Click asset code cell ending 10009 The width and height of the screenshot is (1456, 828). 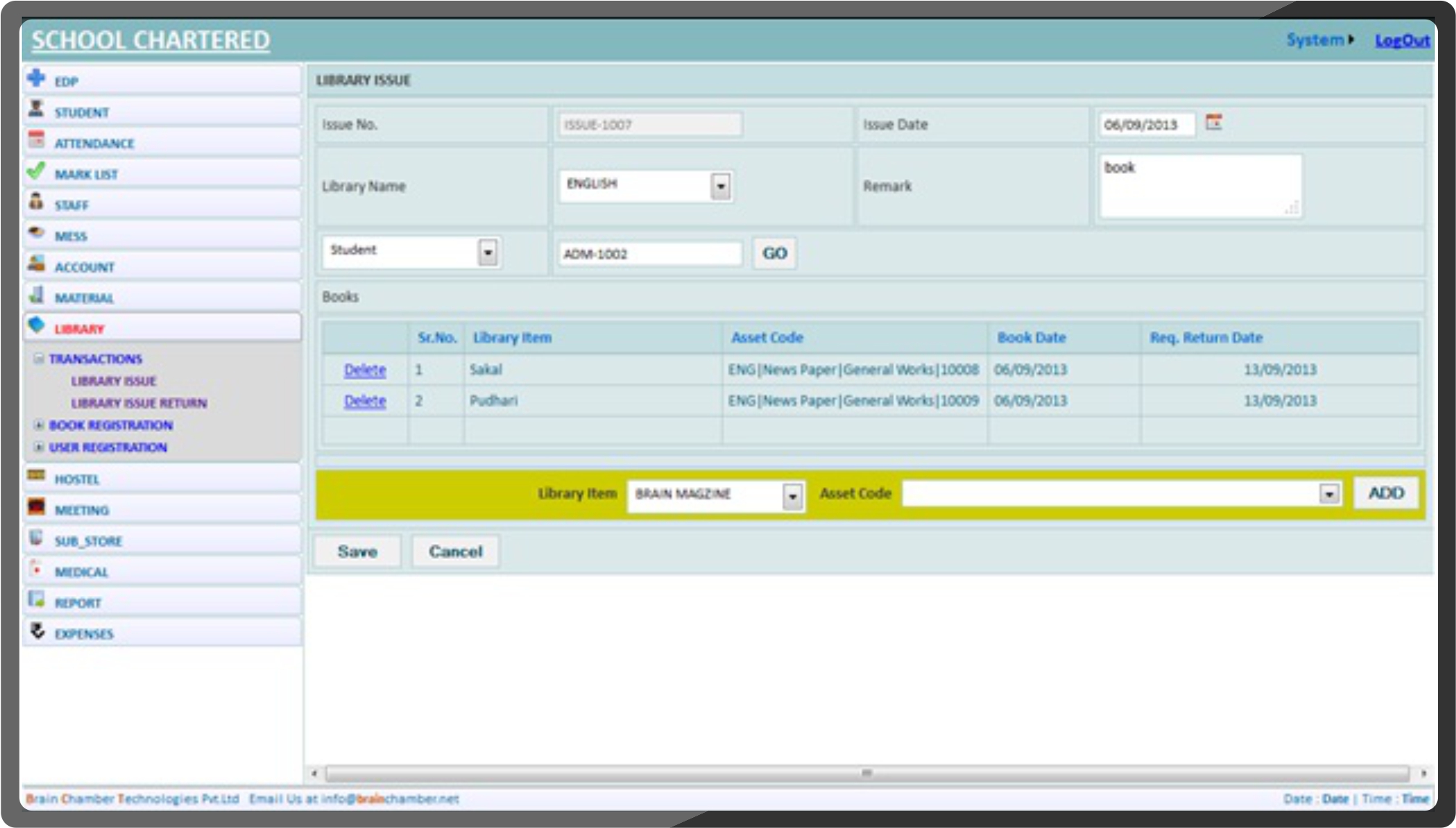click(x=853, y=401)
